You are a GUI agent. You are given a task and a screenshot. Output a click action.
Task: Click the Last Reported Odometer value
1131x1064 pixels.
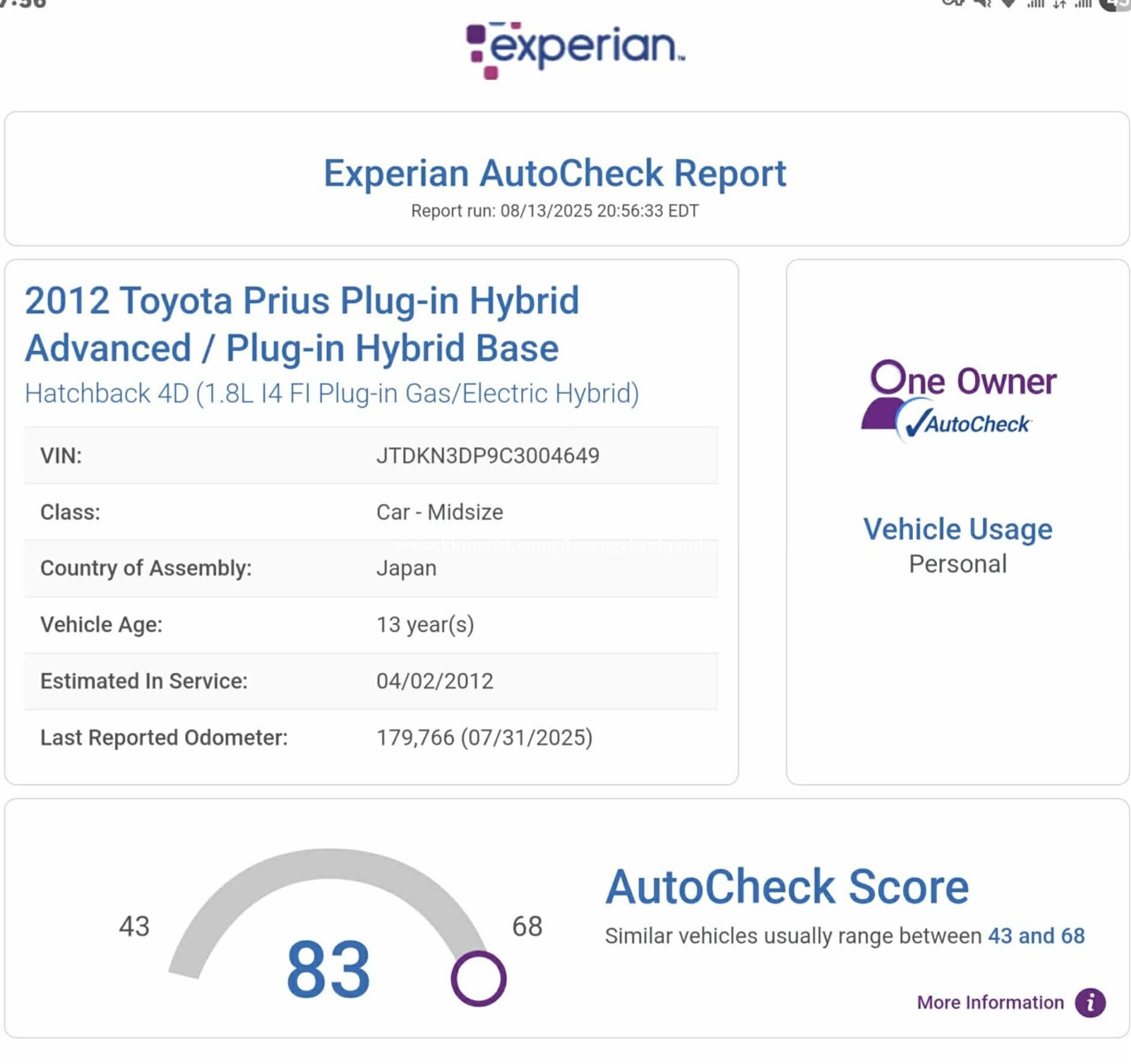tap(484, 738)
